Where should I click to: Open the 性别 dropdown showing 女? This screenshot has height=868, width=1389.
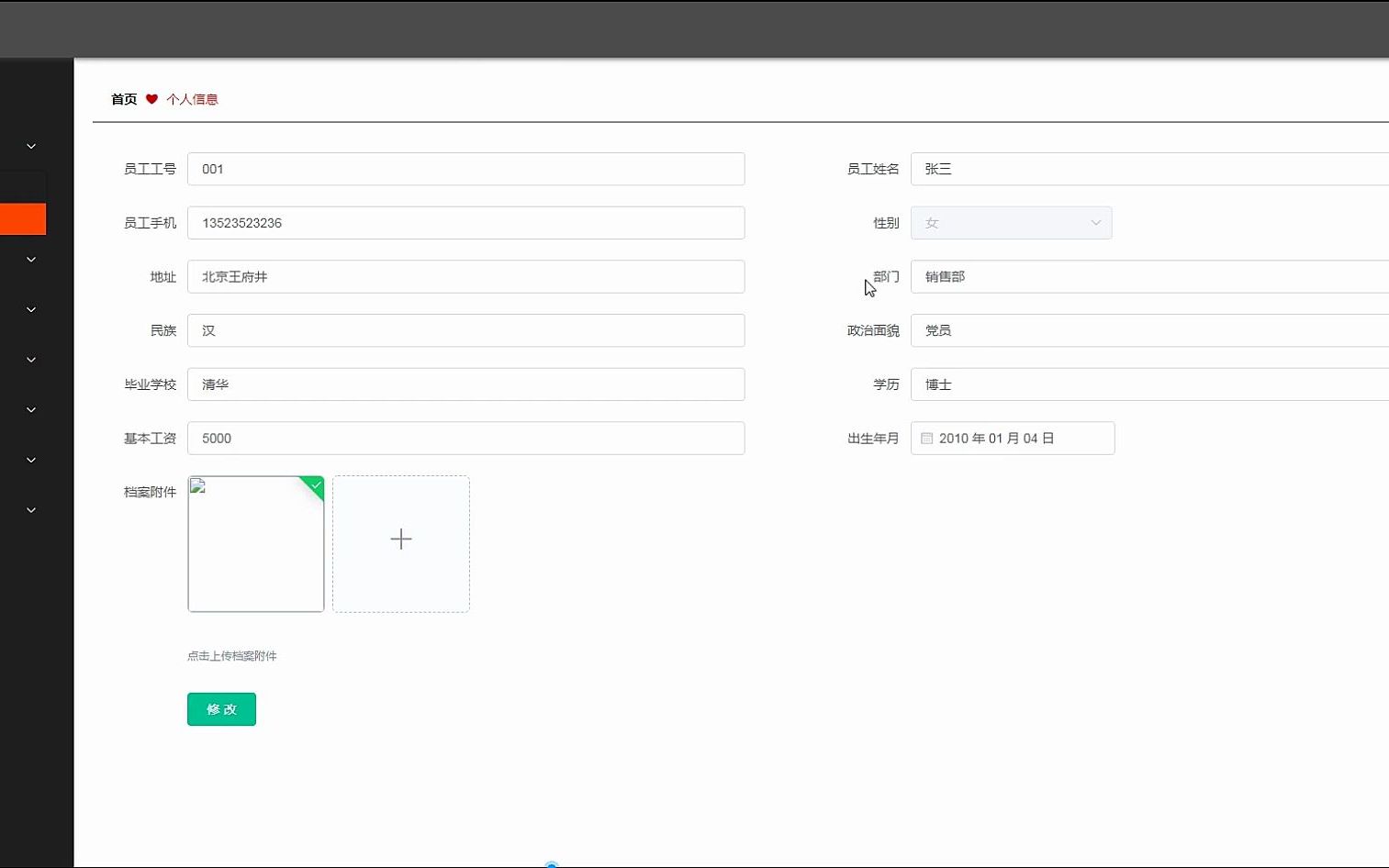point(1011,223)
